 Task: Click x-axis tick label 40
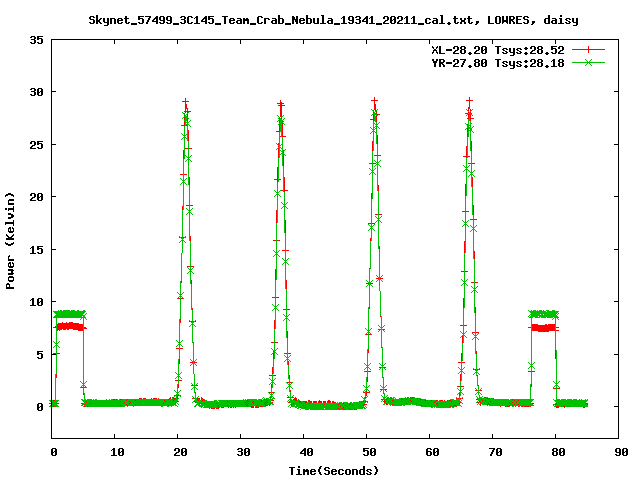(x=306, y=452)
